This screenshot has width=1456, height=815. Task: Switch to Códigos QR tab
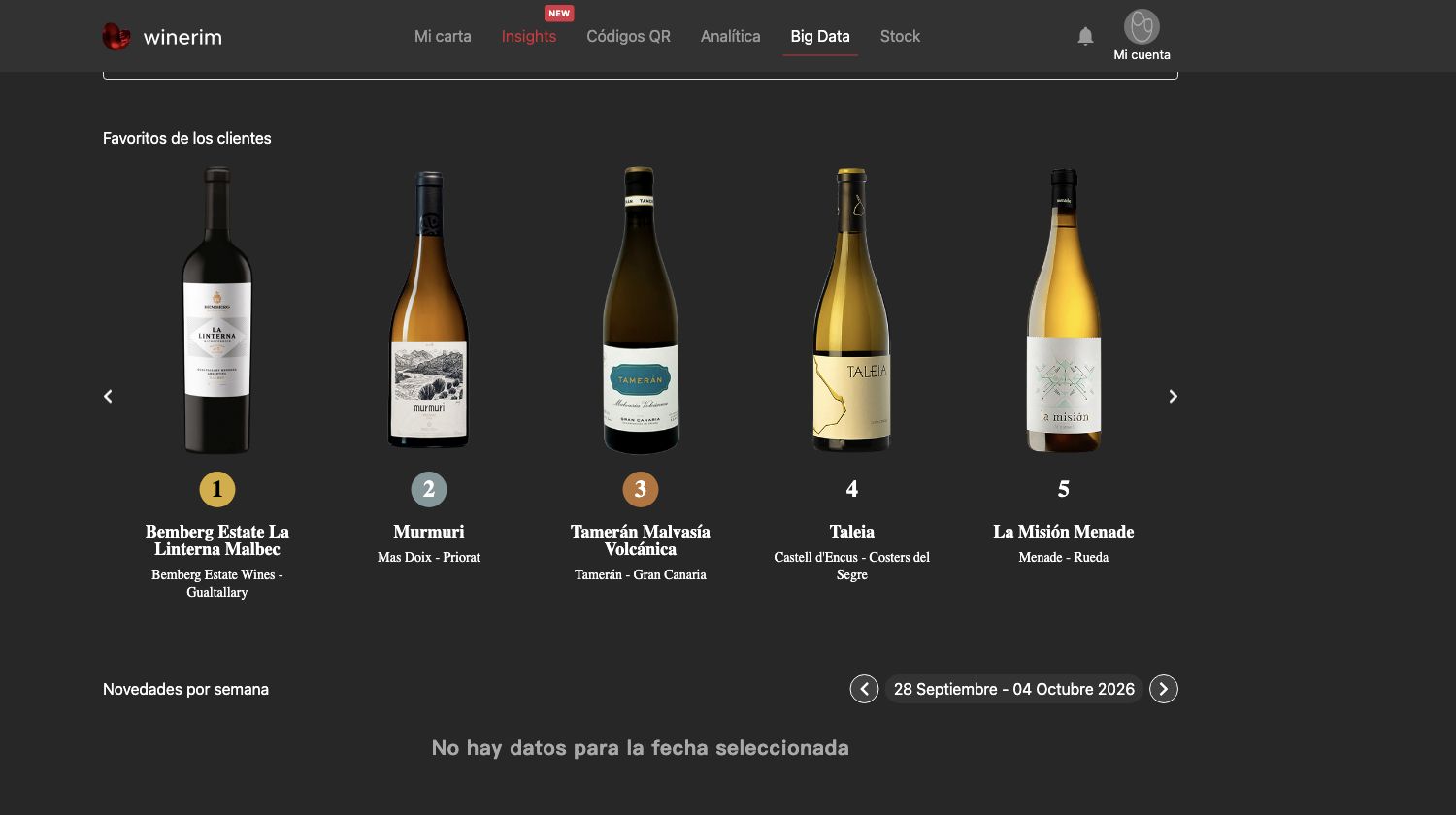click(628, 36)
